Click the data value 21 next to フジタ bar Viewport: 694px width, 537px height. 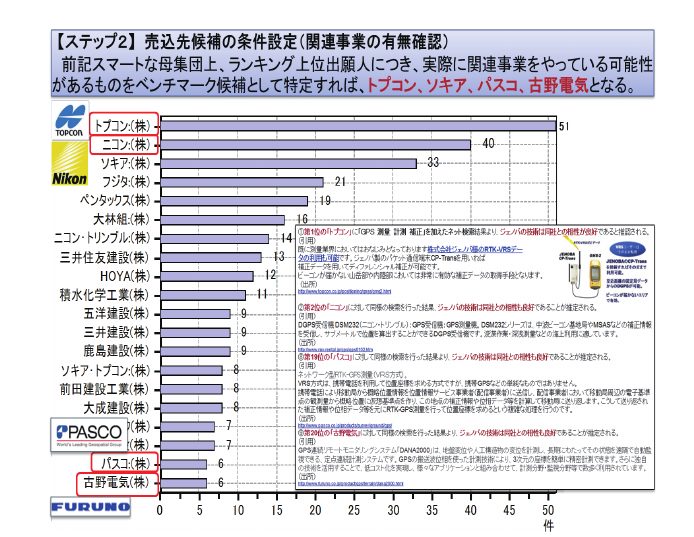[340, 182]
